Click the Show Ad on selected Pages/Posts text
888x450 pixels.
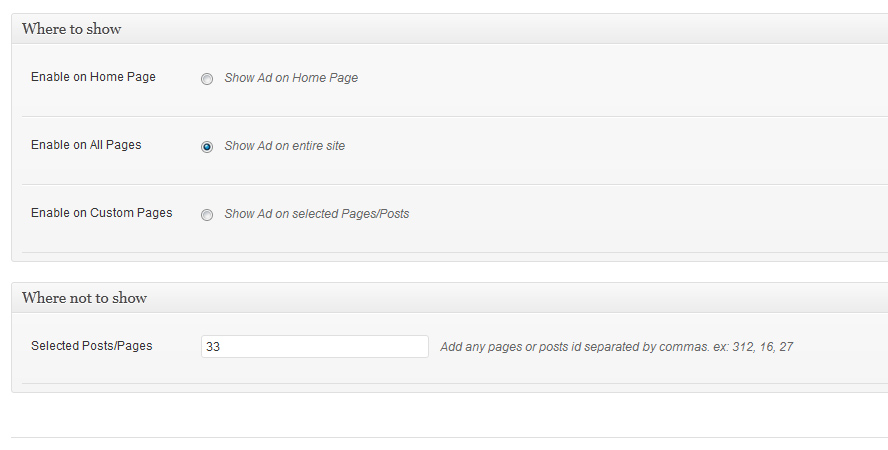[x=317, y=214]
